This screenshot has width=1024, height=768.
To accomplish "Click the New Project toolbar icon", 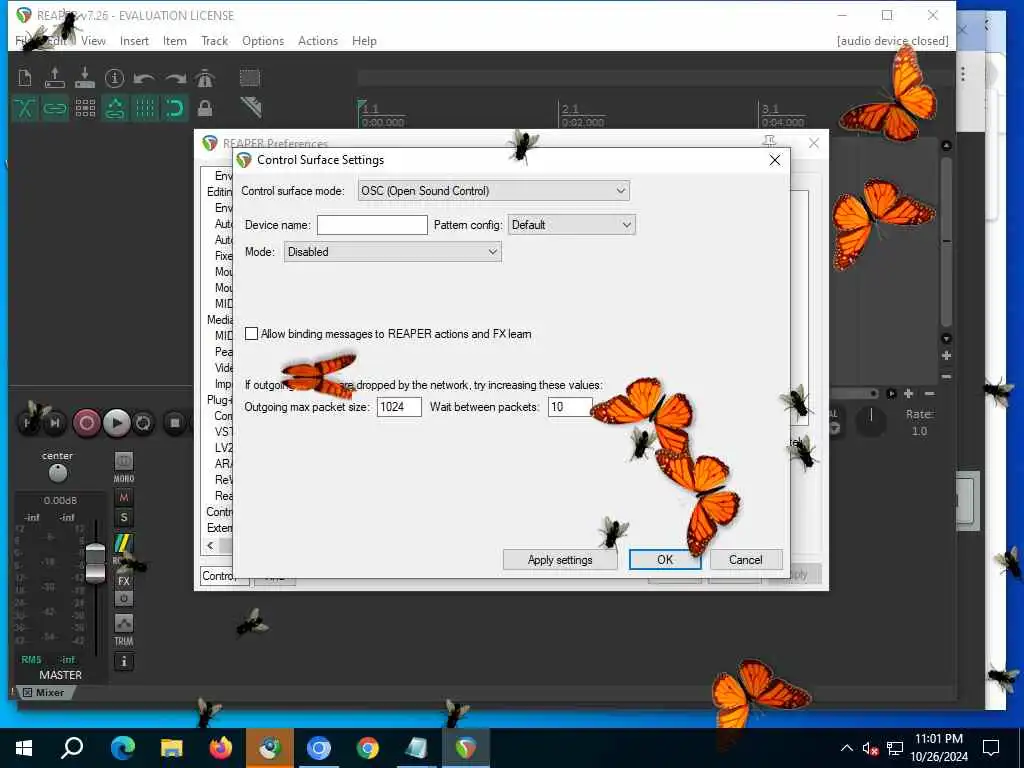I will [x=25, y=78].
